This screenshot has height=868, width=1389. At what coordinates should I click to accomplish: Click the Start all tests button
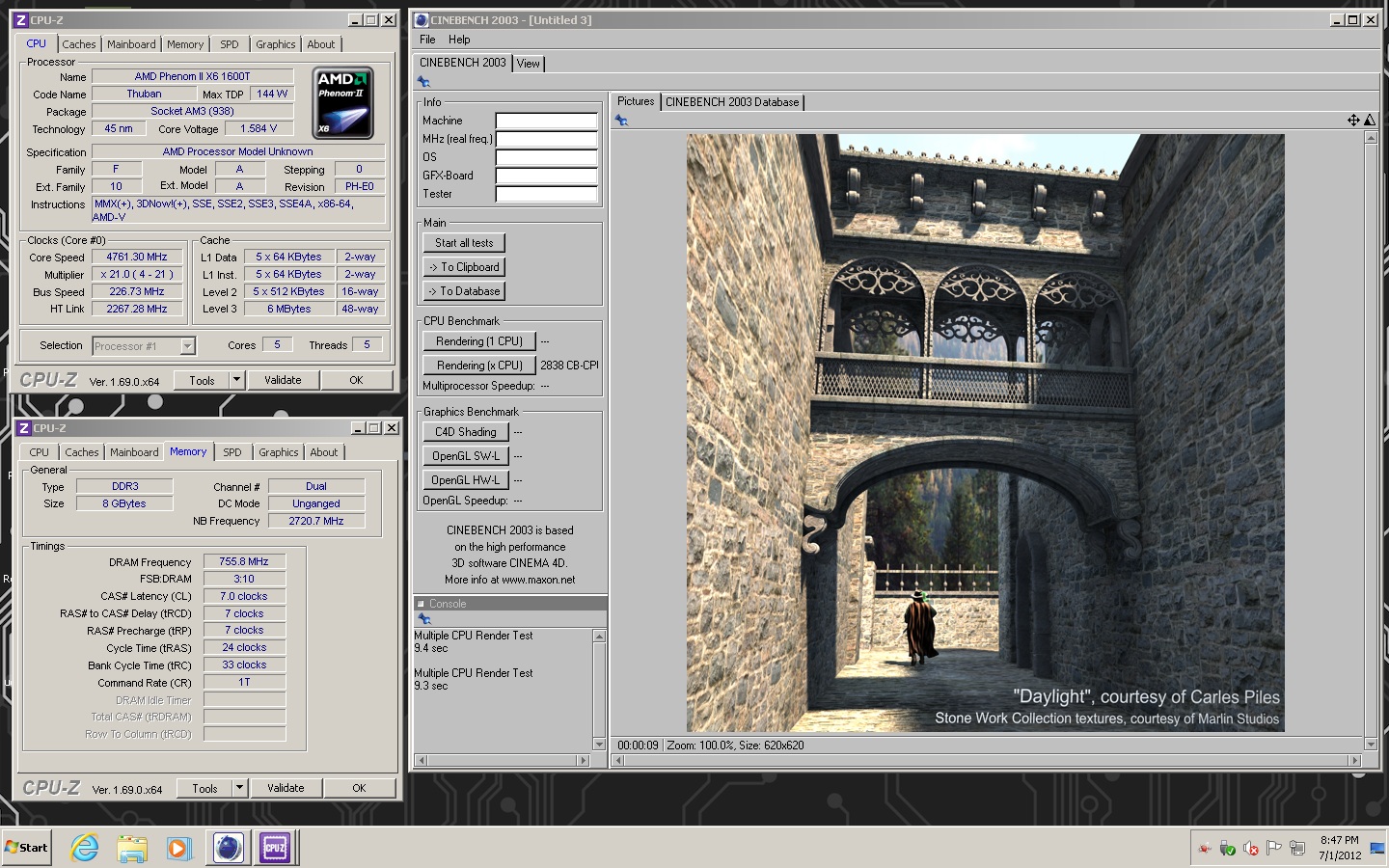[464, 243]
